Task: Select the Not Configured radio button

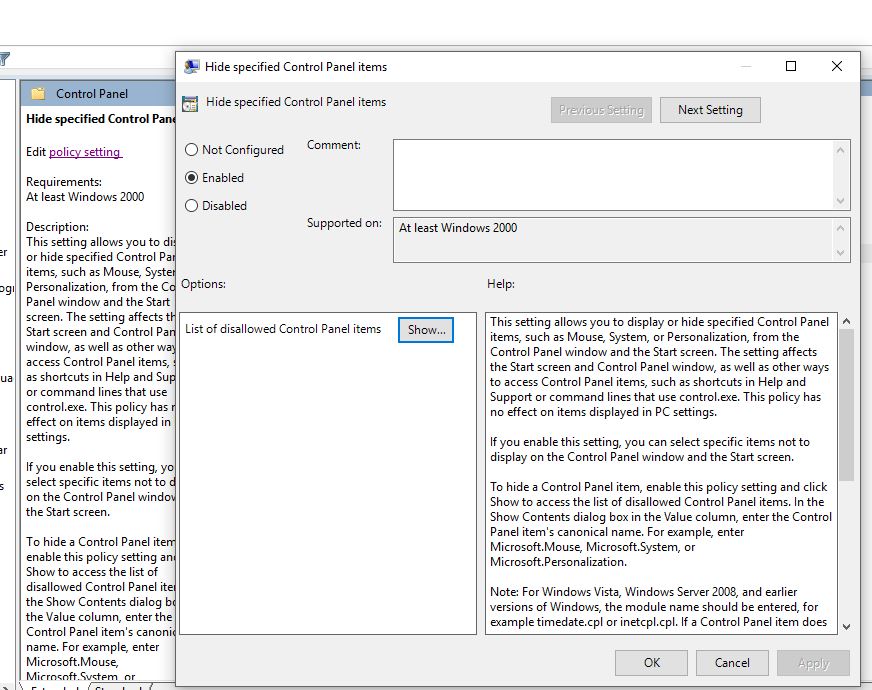Action: coord(189,149)
